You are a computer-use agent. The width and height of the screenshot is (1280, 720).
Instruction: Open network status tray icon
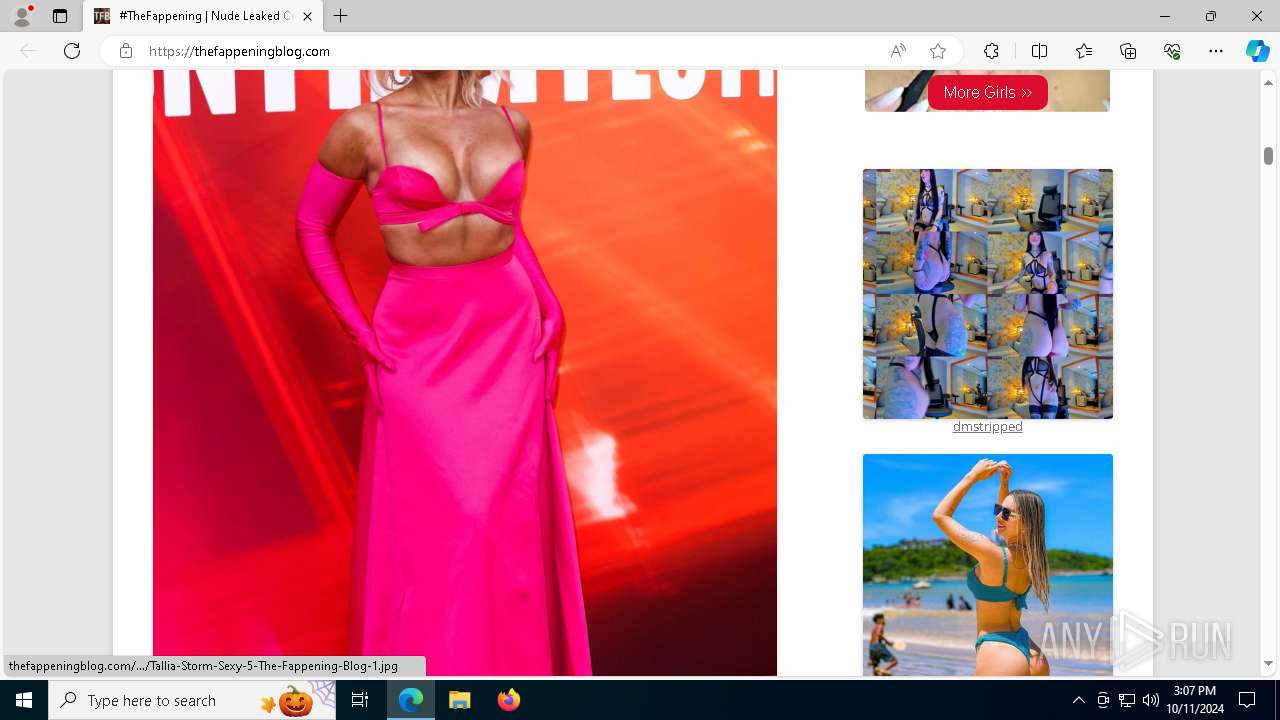[1127, 700]
